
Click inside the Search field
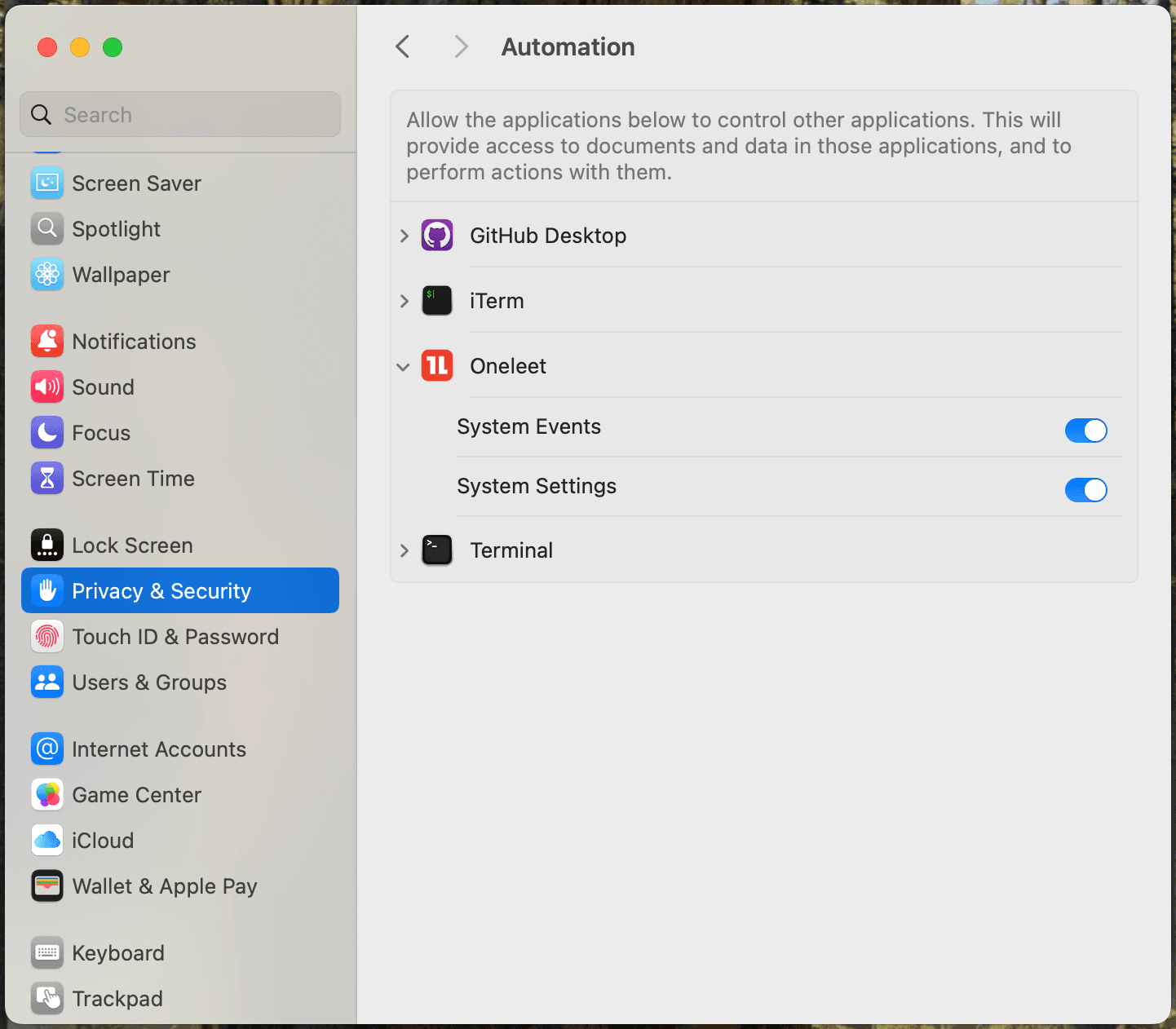tap(179, 114)
